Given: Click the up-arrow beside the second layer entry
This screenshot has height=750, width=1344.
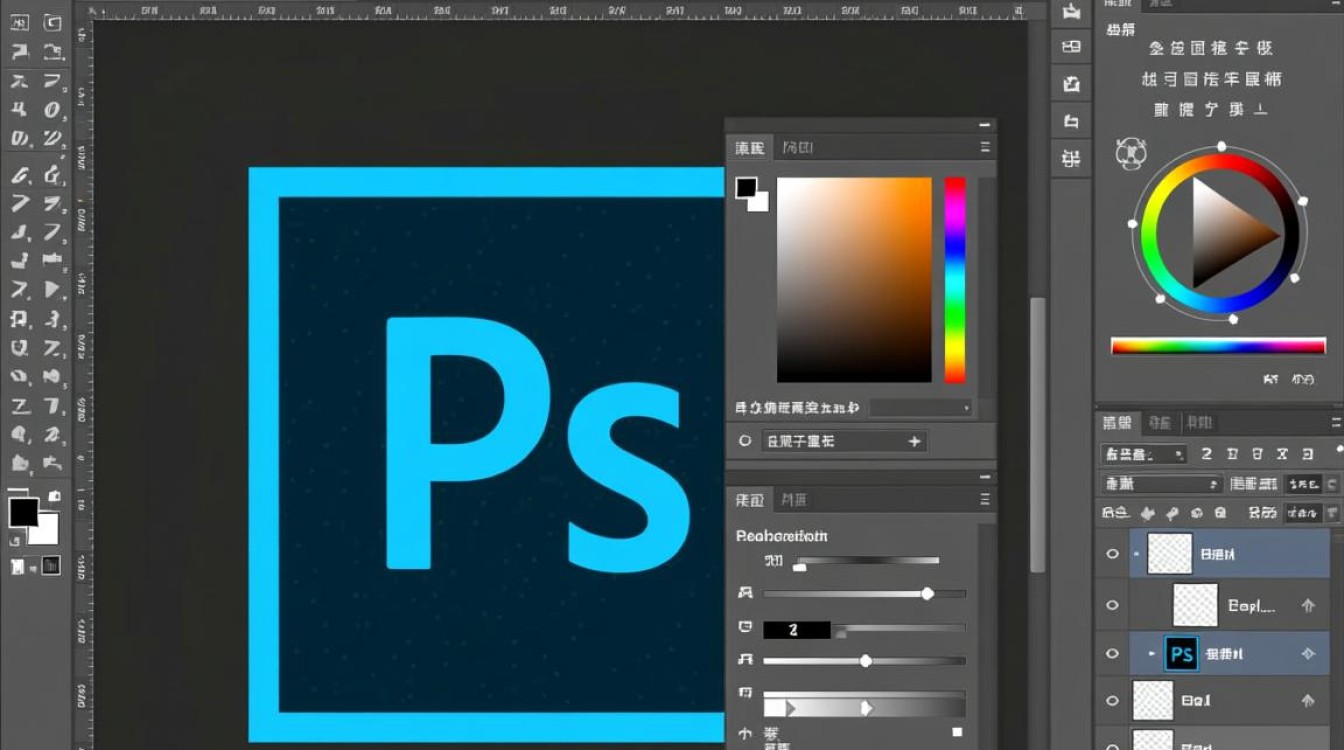Looking at the screenshot, I should pos(1310,604).
